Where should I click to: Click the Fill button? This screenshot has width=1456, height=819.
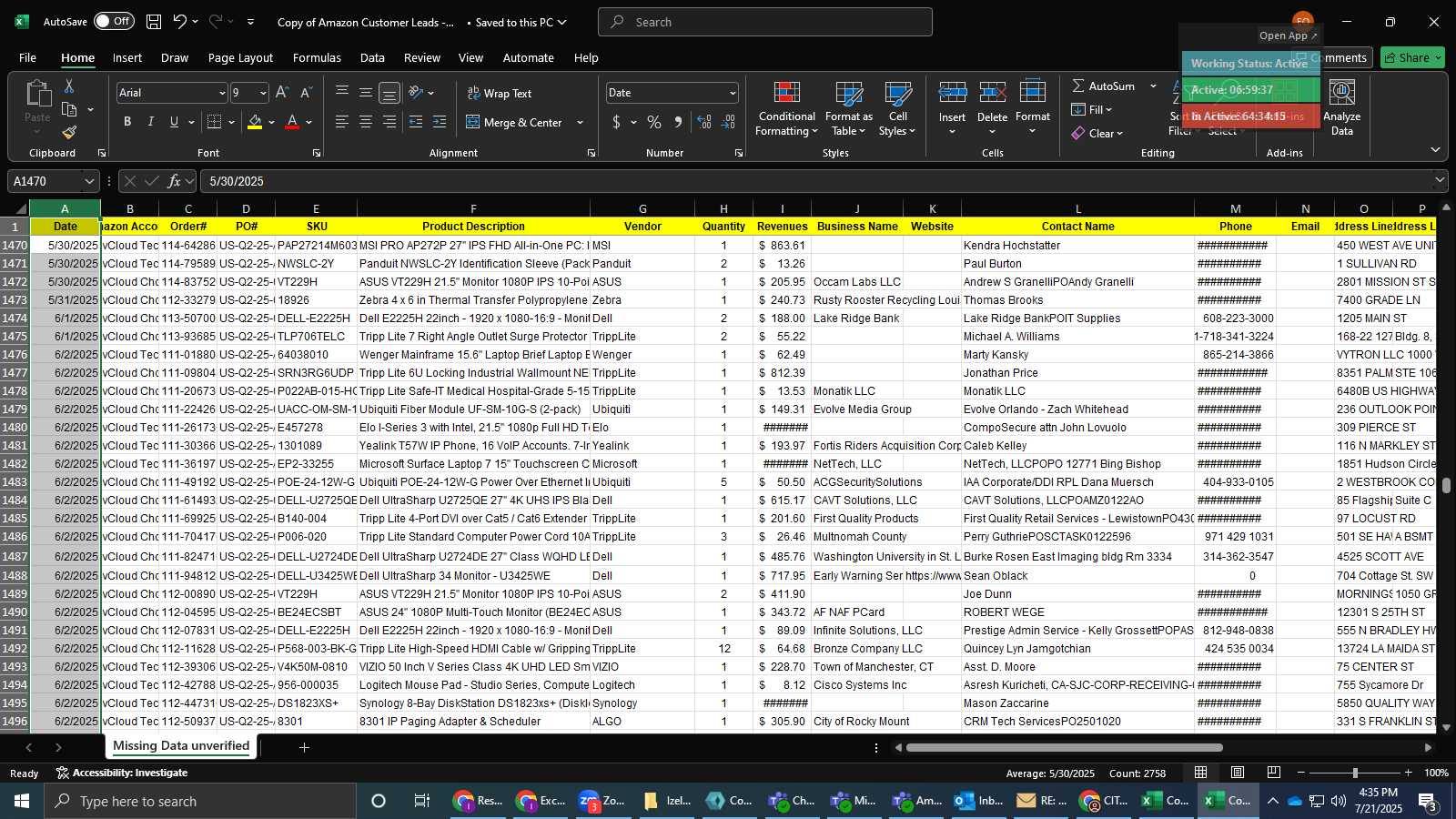(1092, 109)
